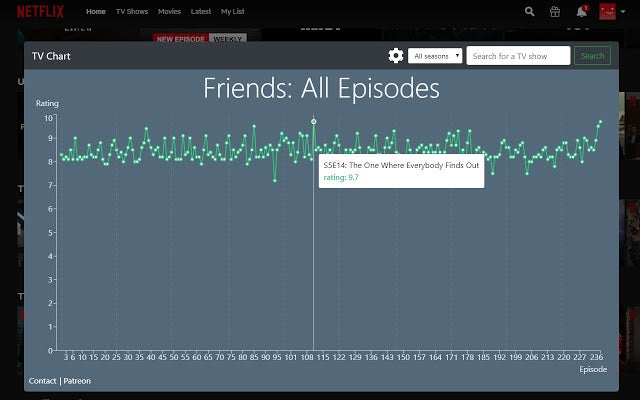Click the 'Friends: All Episodes' heading
Viewport: 640px width, 400px height.
click(321, 88)
